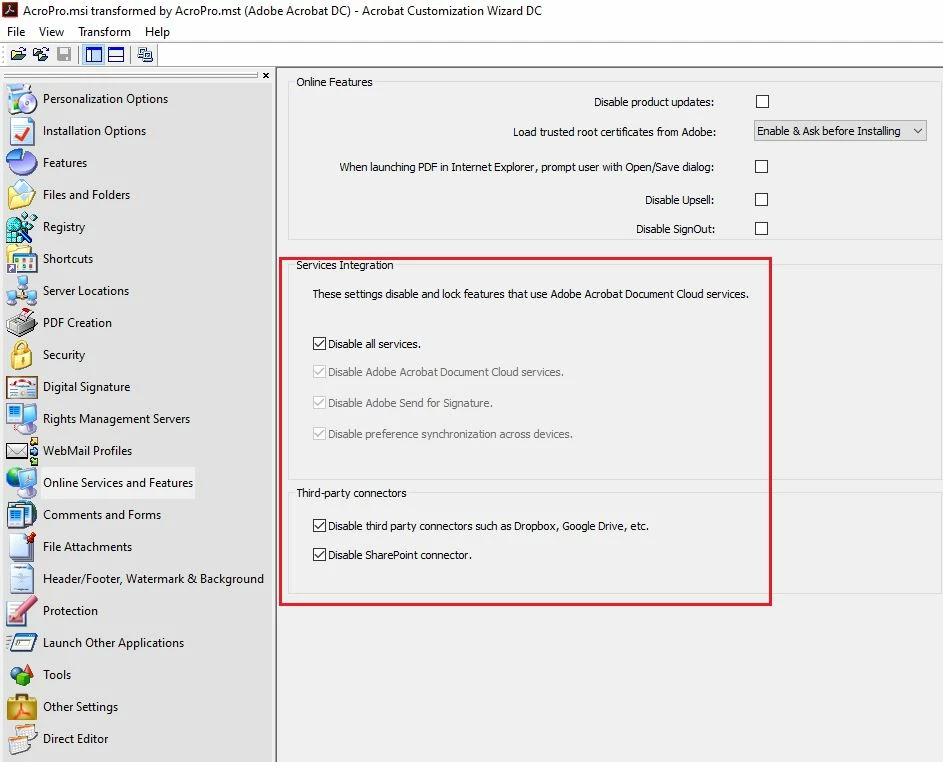Open the View menu
This screenshot has width=943, height=762.
click(51, 32)
